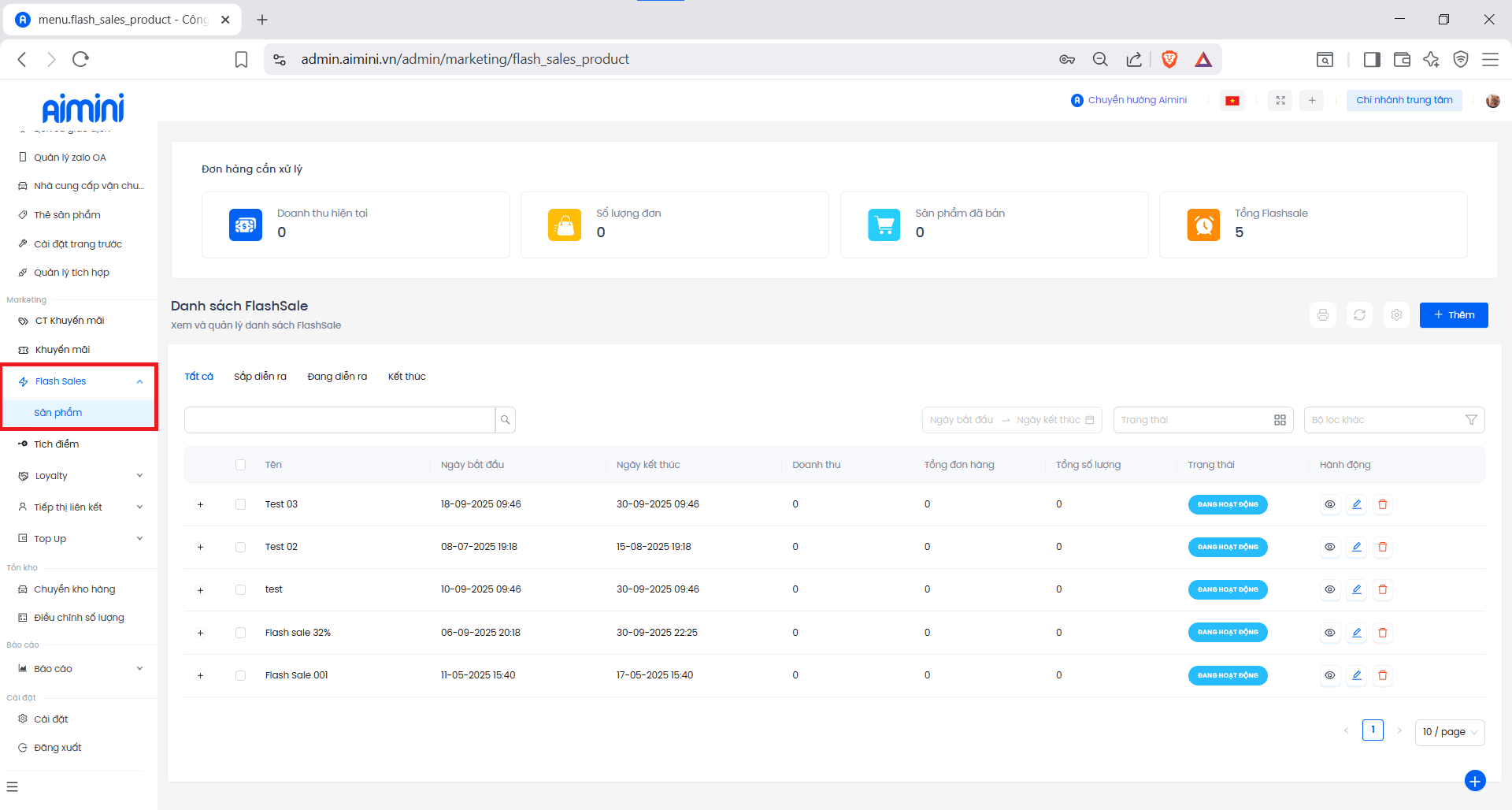Select all rows with header checkbox
Viewport: 1512px width, 810px height.
pos(240,465)
